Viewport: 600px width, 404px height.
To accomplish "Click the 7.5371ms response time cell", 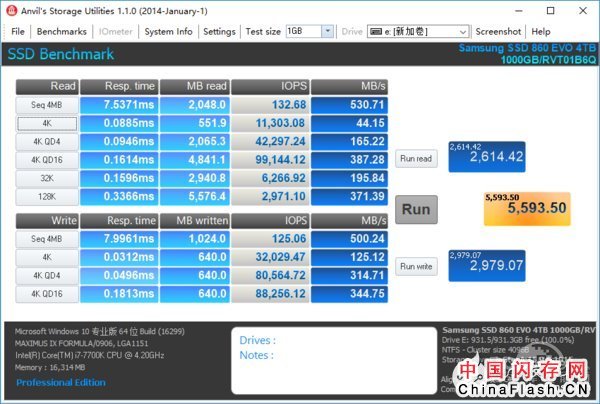I will [119, 105].
